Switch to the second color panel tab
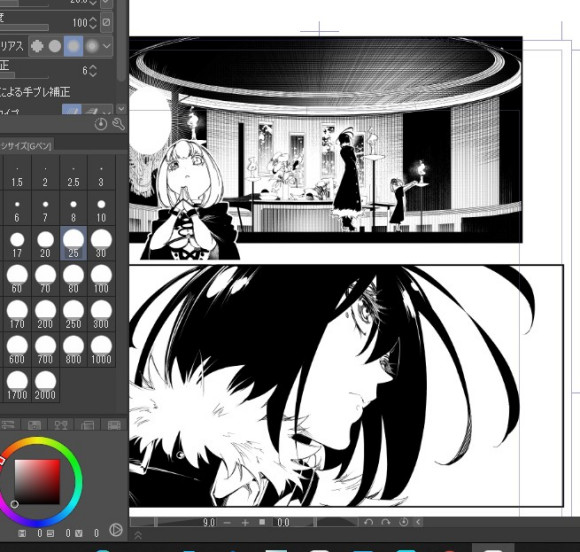The width and height of the screenshot is (580, 552). [34, 425]
